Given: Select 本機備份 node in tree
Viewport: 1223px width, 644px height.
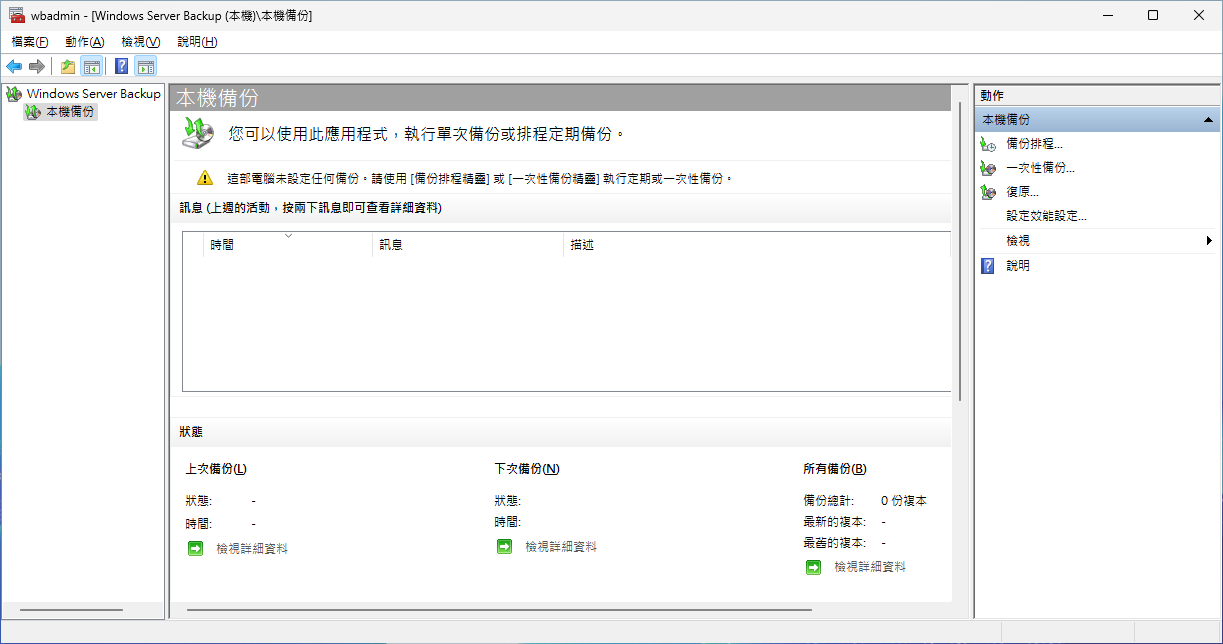Looking at the screenshot, I should click(x=70, y=112).
